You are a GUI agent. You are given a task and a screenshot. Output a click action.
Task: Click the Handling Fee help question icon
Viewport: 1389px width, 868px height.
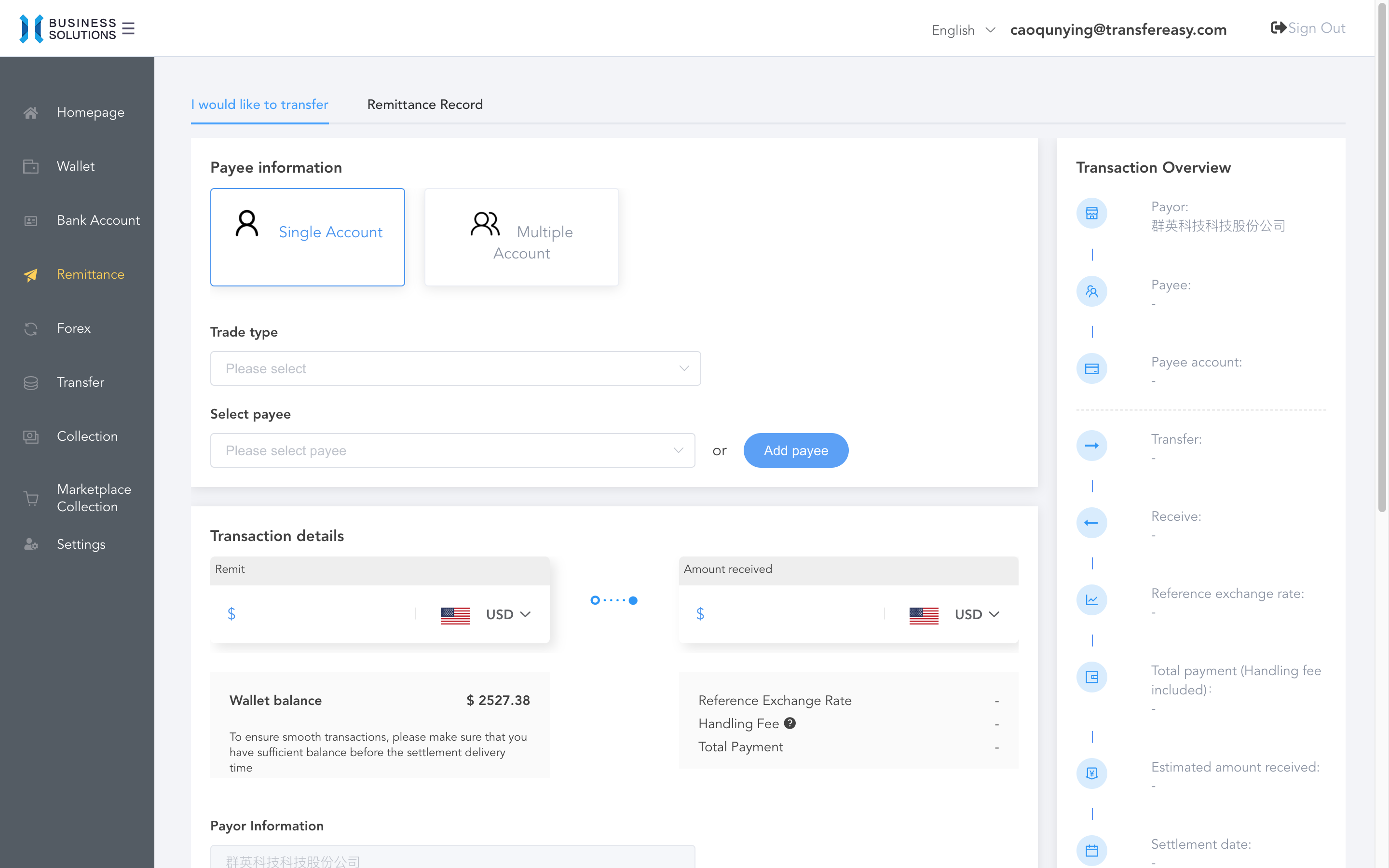pyautogui.click(x=790, y=723)
